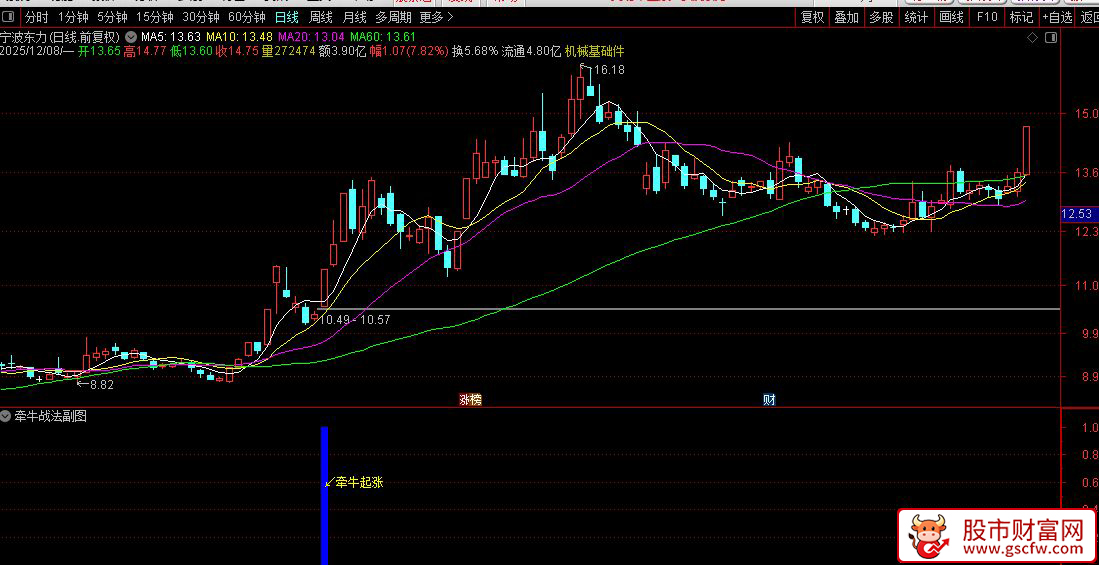The image size is (1099, 565).
Task: Toggle the right side panel icon
Action: click(1051, 36)
